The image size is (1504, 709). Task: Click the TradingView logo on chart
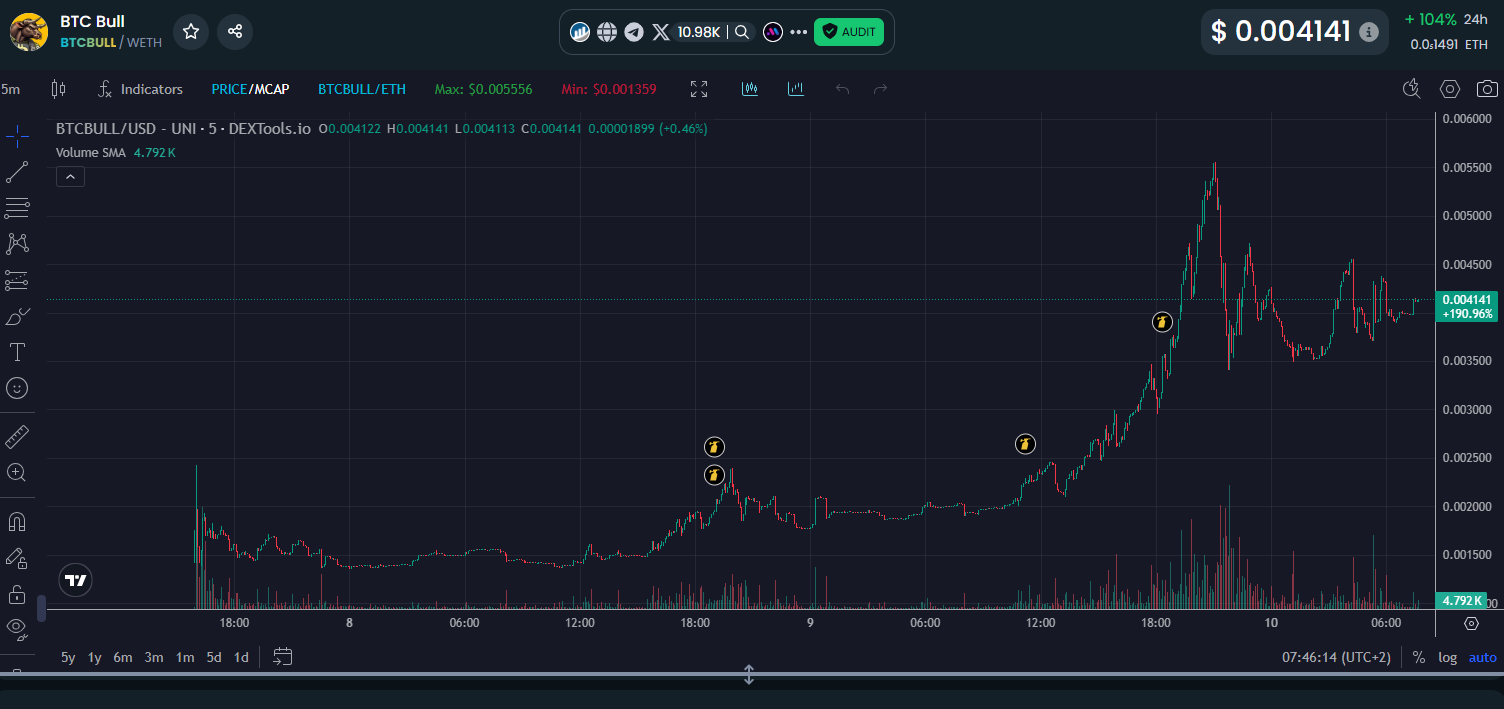(x=76, y=580)
